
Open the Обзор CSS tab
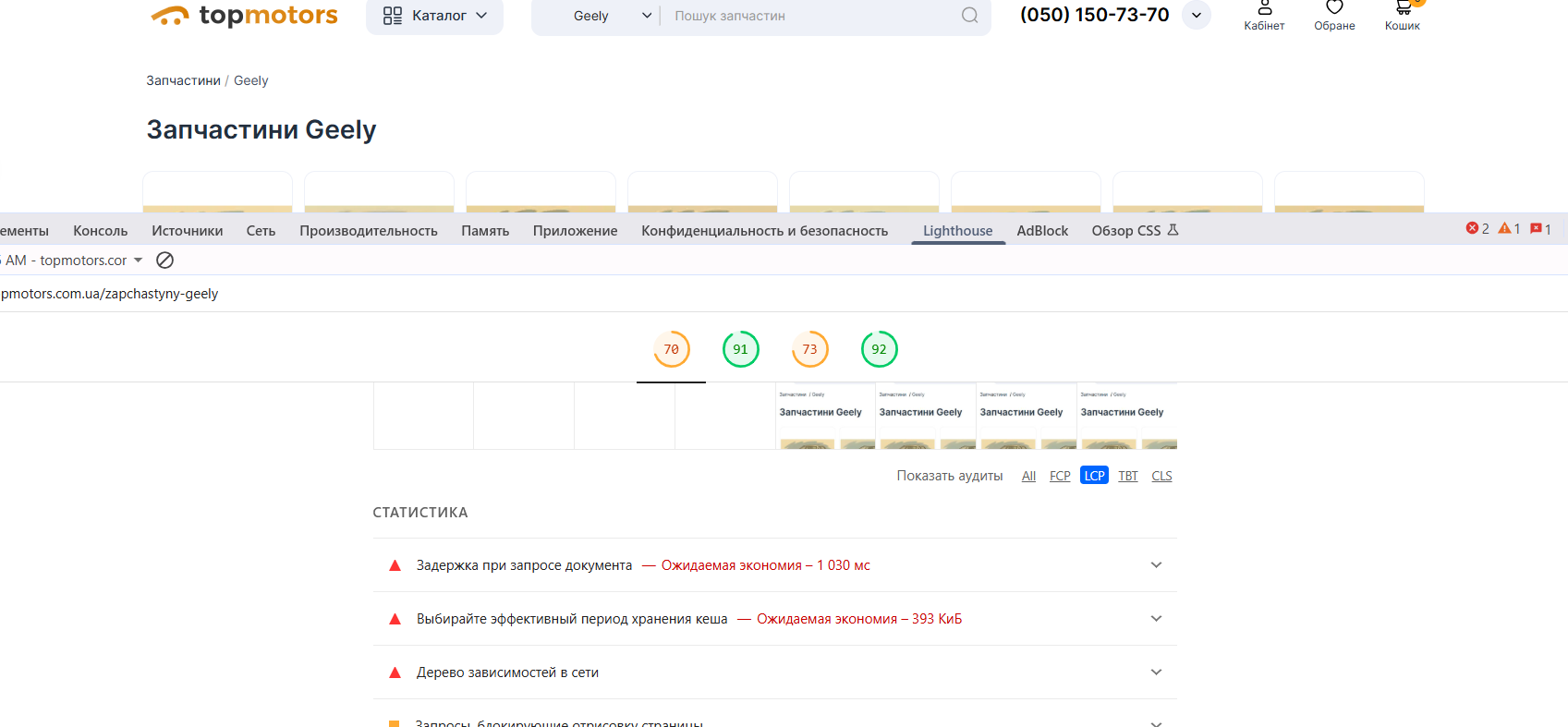(x=1135, y=231)
